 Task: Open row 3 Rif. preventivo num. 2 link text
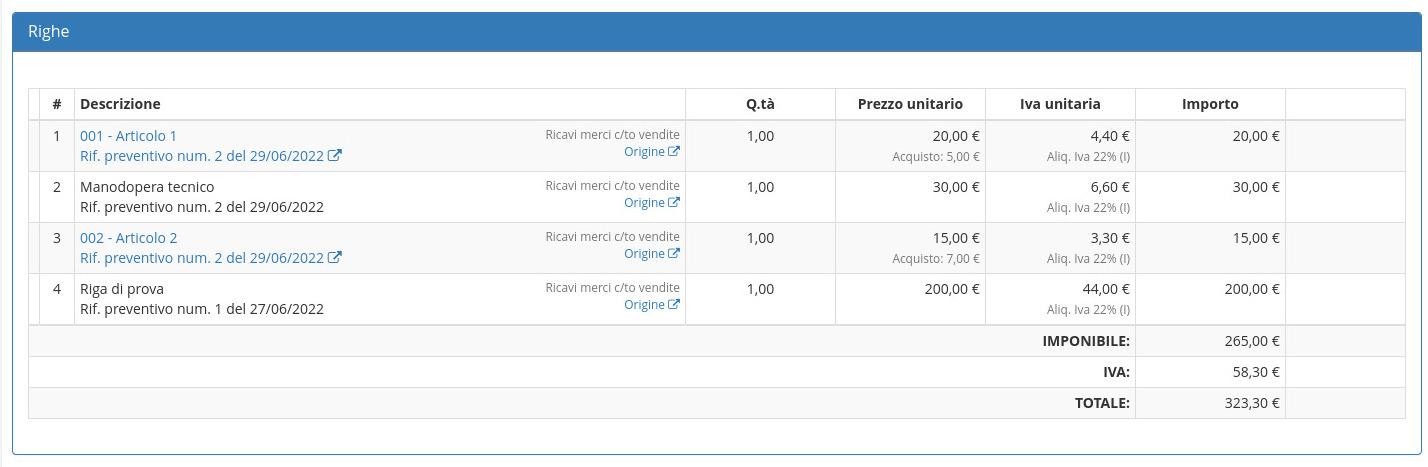click(x=202, y=258)
